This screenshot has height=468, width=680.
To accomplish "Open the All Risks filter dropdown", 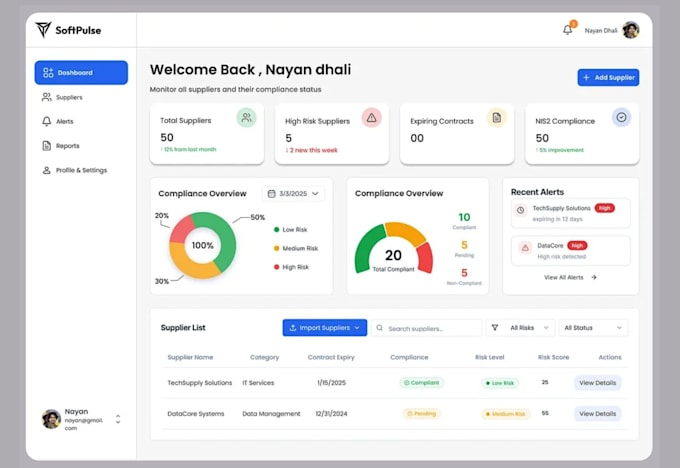I will click(x=520, y=328).
